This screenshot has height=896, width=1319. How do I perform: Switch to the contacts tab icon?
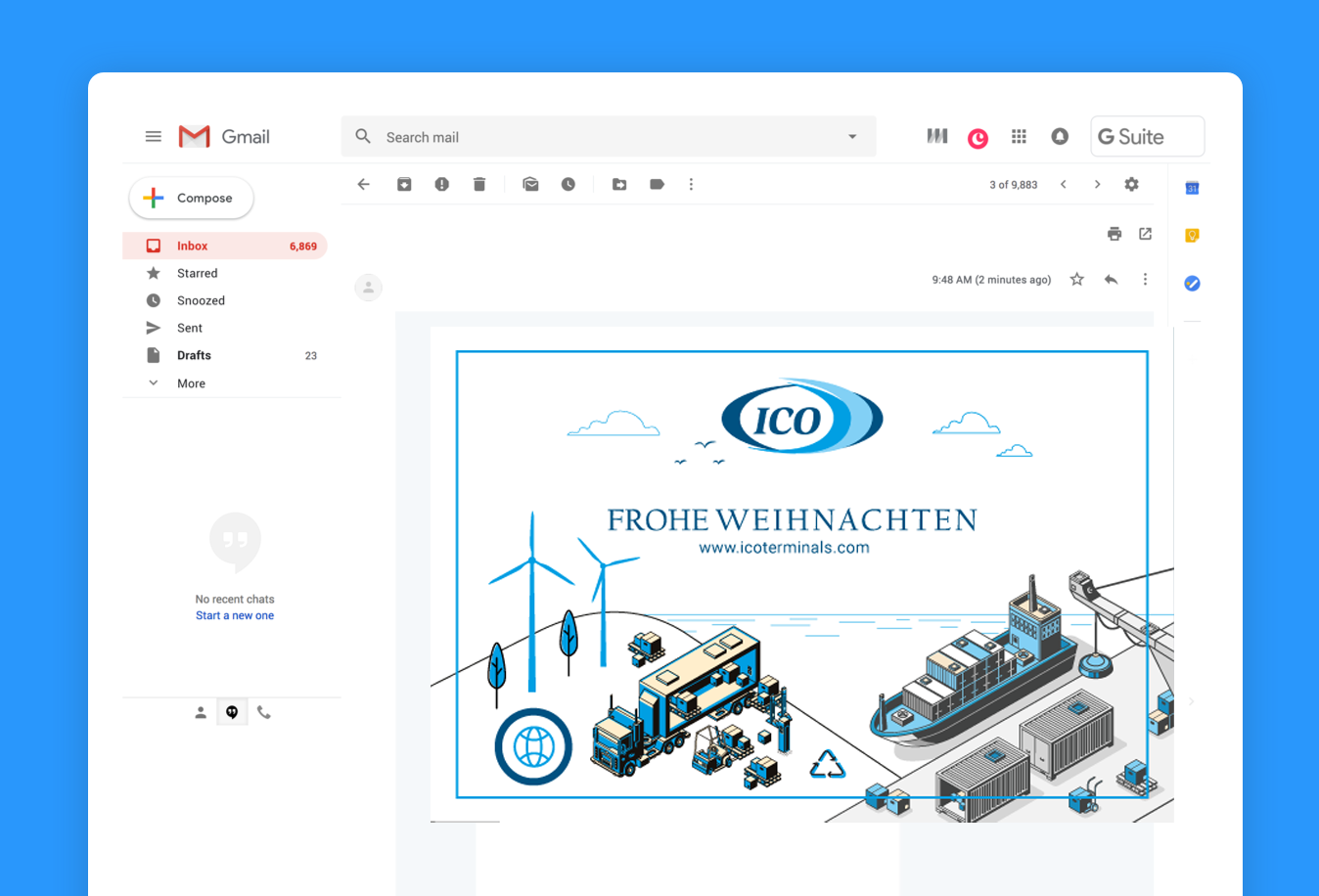(x=201, y=713)
